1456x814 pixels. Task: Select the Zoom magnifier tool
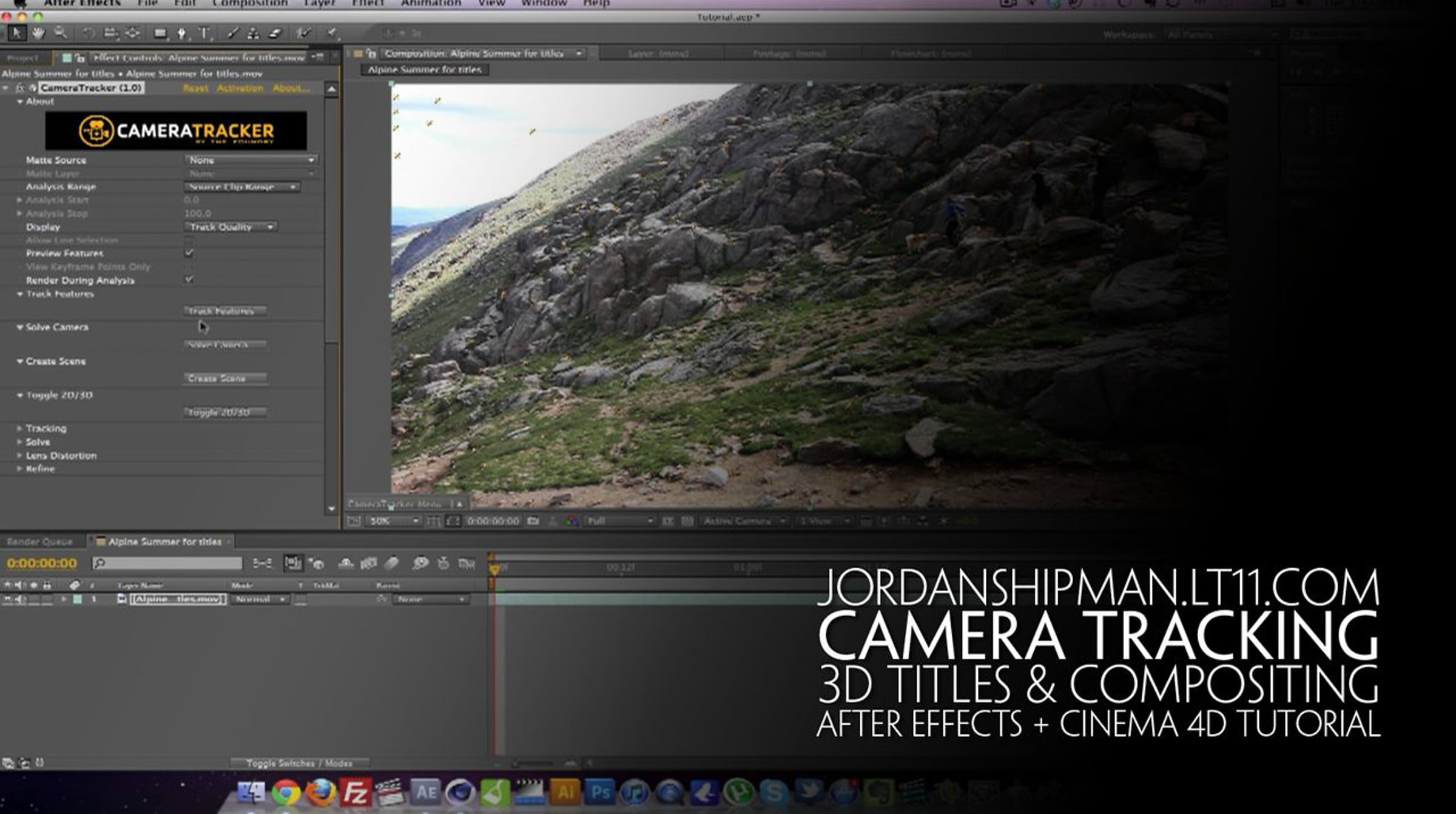pyautogui.click(x=60, y=33)
